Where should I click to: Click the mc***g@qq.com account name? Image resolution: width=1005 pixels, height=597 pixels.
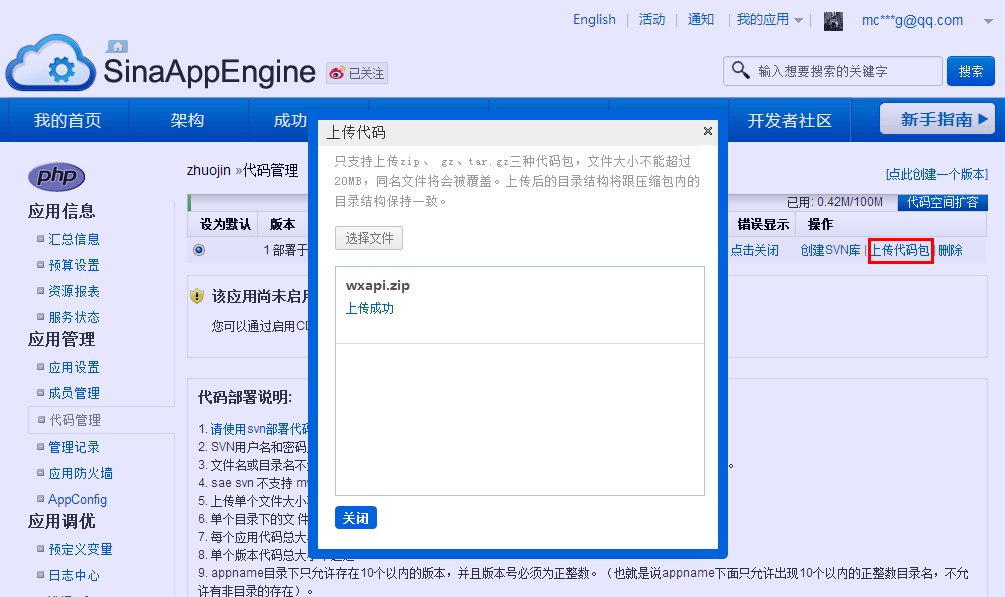coord(912,21)
